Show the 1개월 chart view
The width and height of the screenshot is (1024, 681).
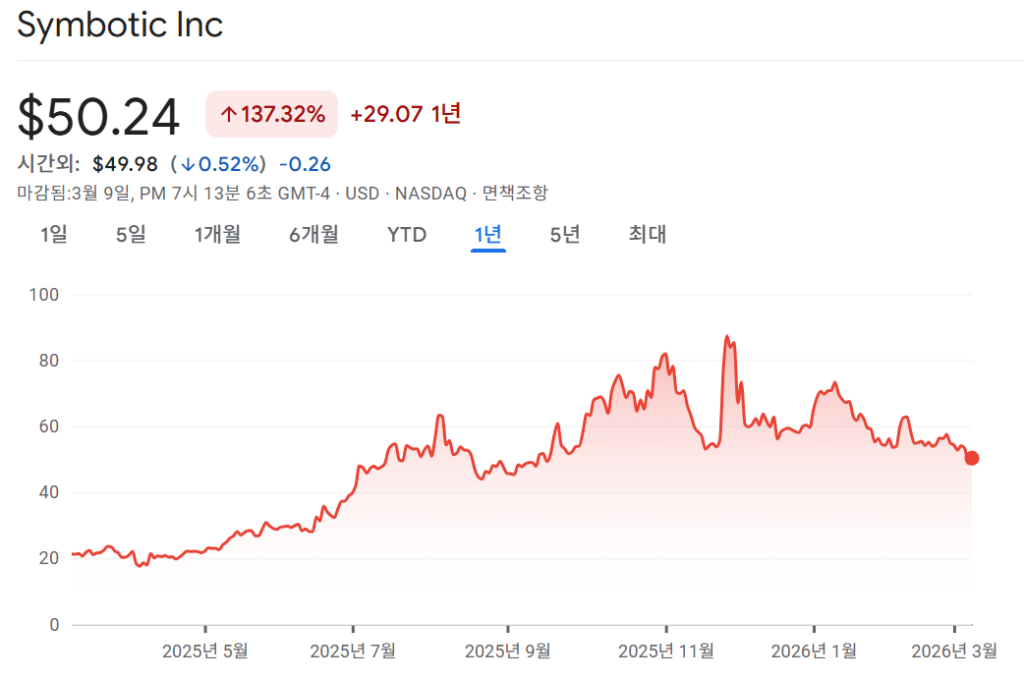click(x=217, y=235)
